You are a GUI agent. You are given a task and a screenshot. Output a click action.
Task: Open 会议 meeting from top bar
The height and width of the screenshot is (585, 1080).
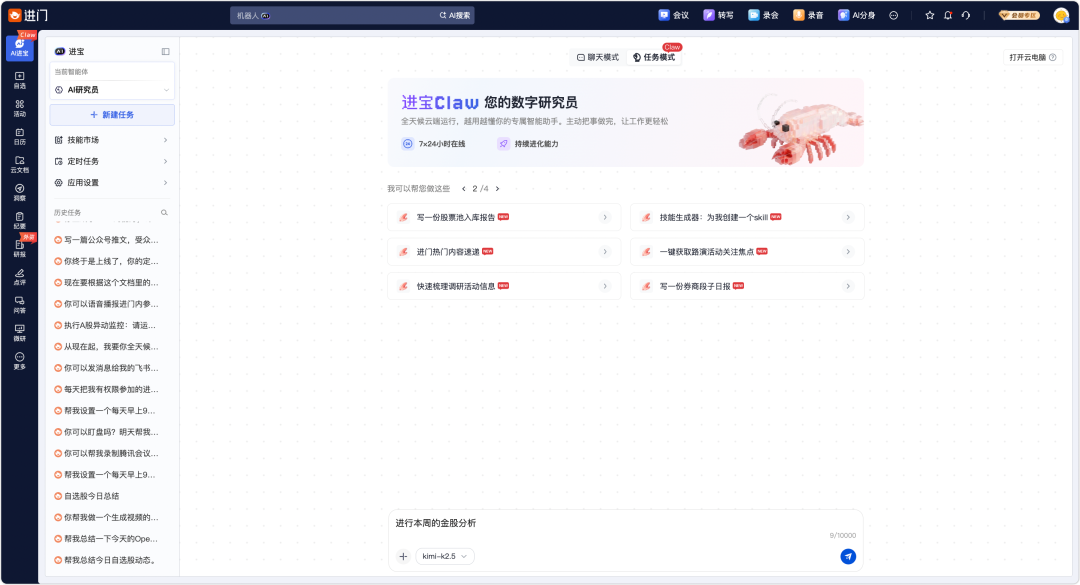(x=674, y=15)
